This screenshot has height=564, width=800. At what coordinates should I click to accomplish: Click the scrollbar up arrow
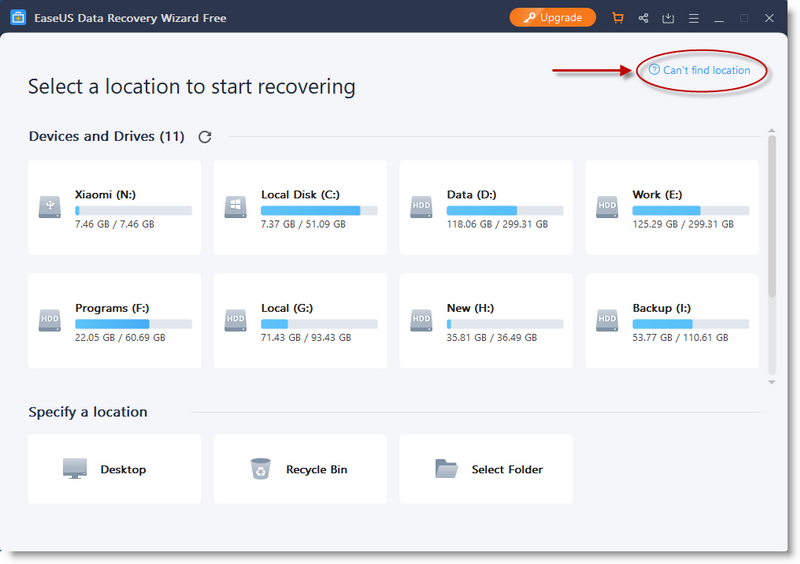[x=771, y=131]
